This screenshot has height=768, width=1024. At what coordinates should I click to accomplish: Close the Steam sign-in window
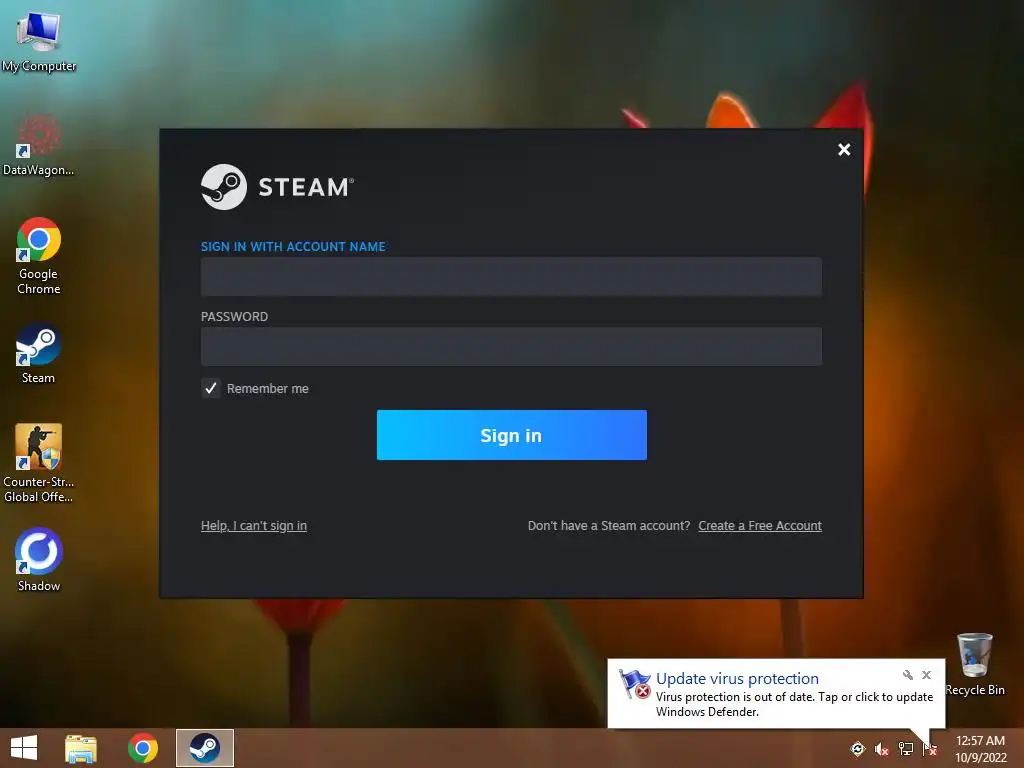pos(844,150)
